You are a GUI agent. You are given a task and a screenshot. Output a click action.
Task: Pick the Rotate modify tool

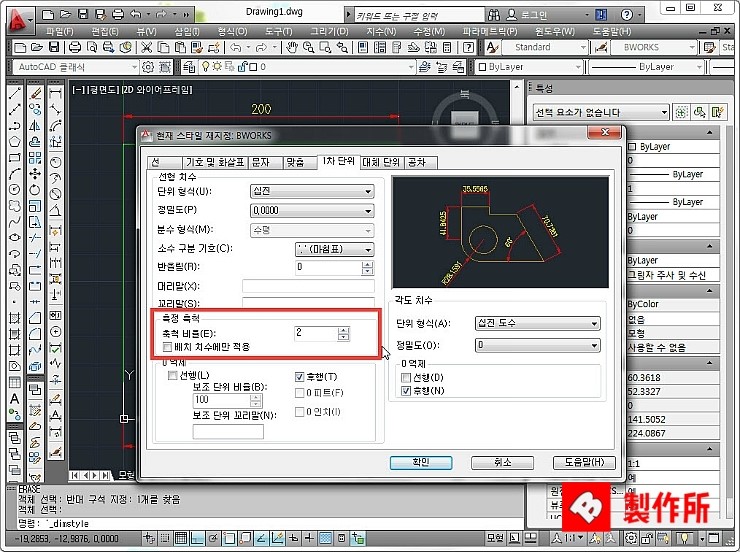click(35, 190)
